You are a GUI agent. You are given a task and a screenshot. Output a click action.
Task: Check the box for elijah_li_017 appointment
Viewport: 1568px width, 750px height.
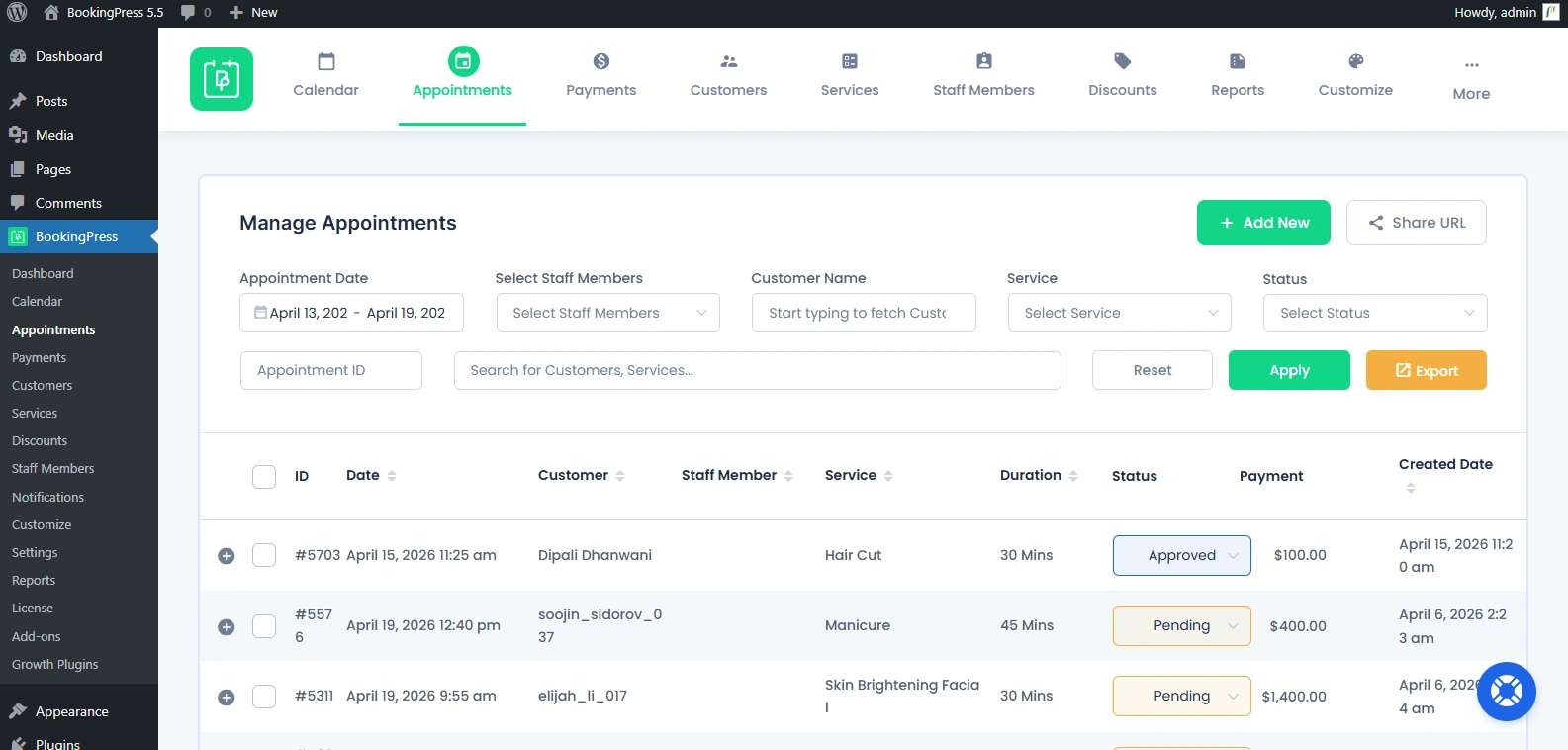pos(264,696)
